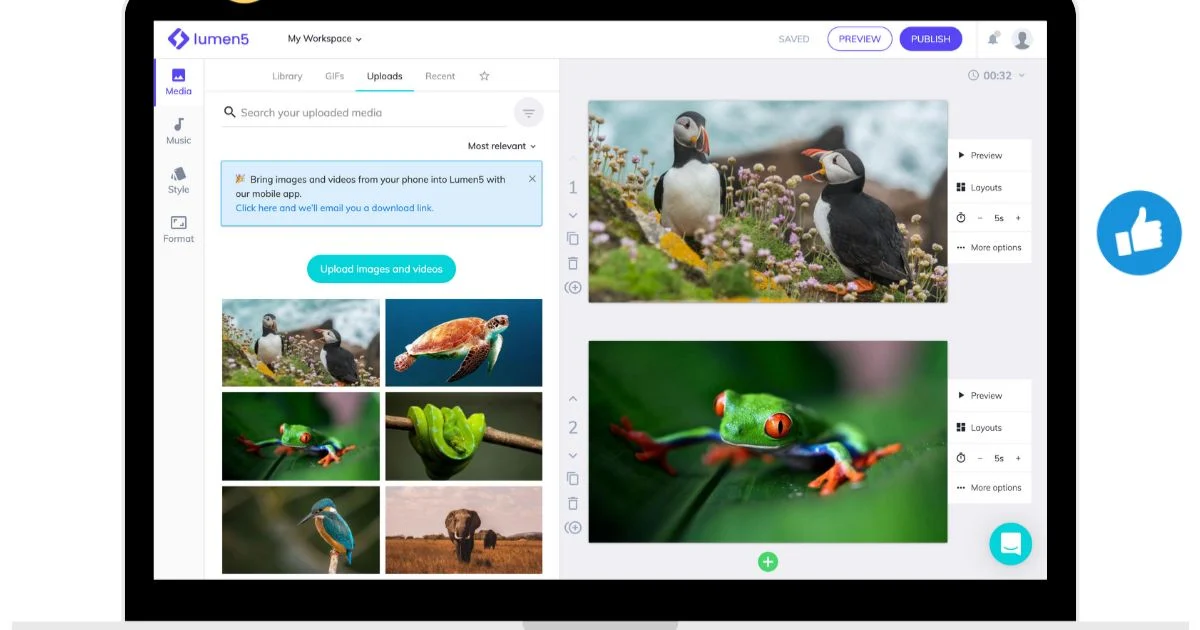Open the Music panel in sidebar
1200x630 pixels.
178,131
